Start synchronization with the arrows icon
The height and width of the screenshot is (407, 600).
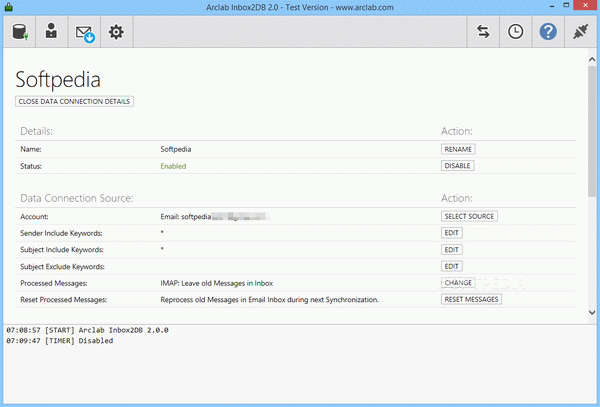pyautogui.click(x=483, y=32)
